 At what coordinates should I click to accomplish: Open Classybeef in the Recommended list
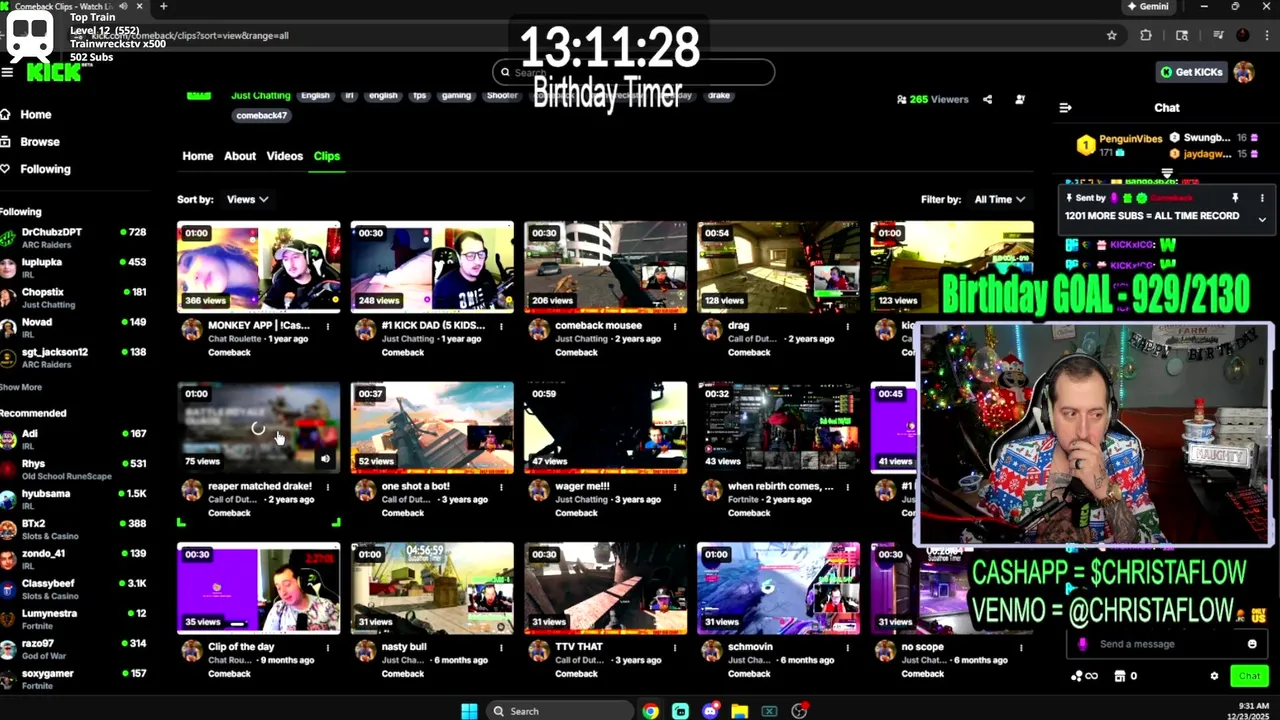[74, 588]
